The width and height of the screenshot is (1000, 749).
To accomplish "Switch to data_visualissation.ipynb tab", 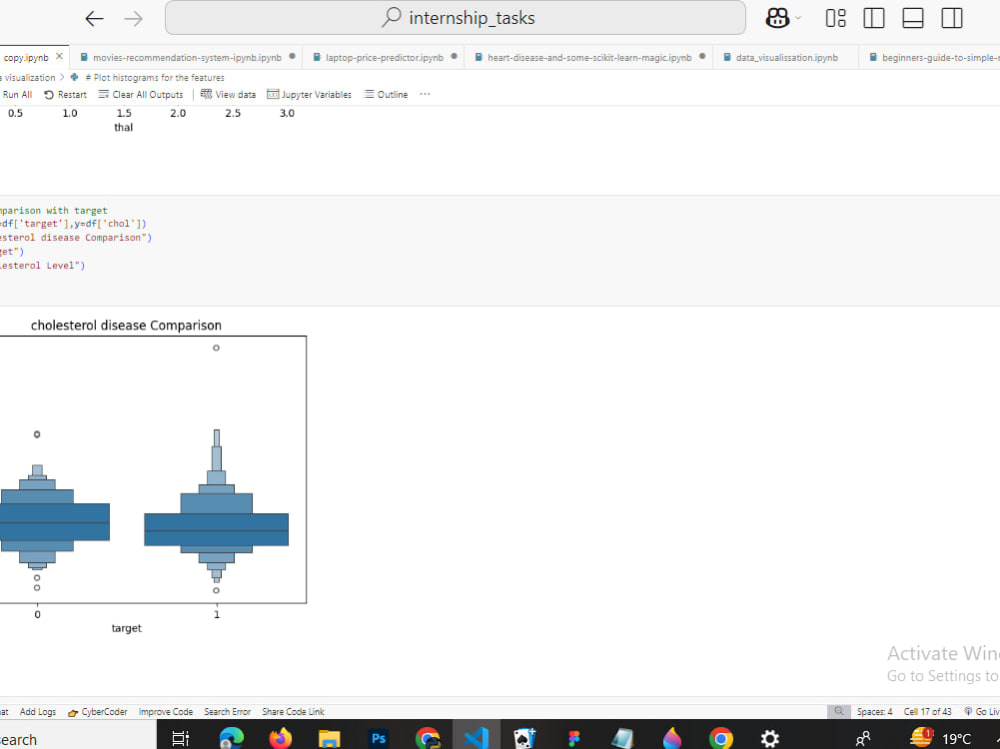I will pos(786,57).
